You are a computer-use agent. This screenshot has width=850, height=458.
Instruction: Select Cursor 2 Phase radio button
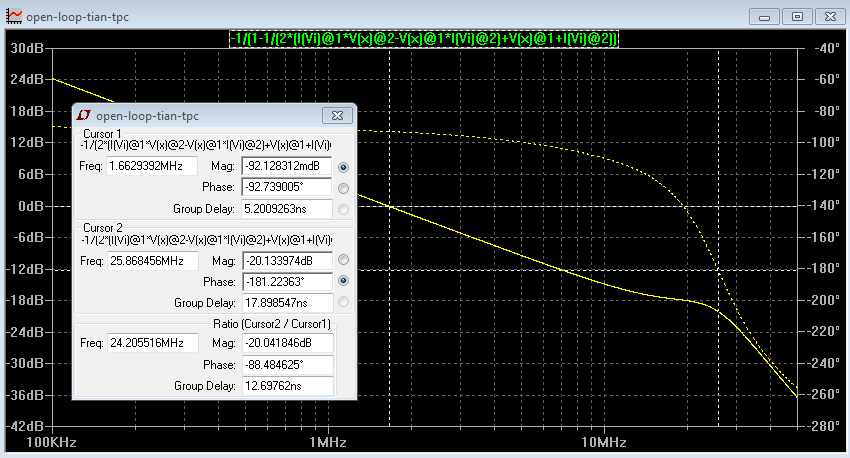pyautogui.click(x=343, y=281)
